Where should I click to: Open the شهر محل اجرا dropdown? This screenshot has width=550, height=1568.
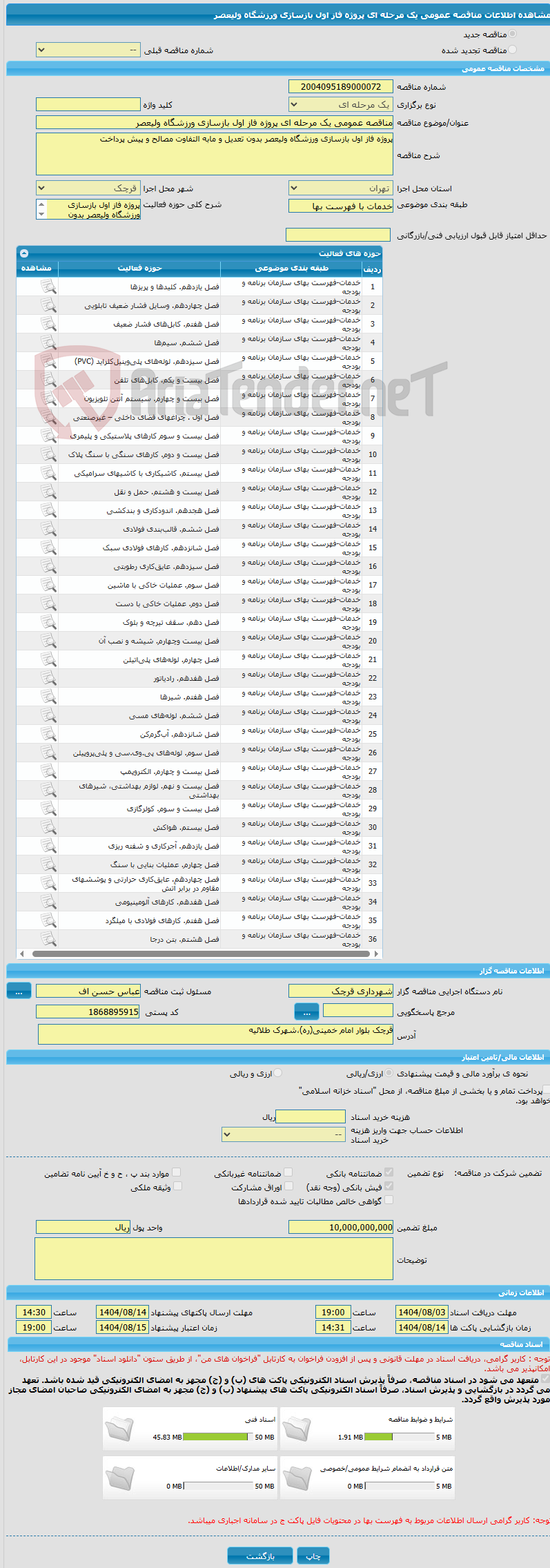coord(88,188)
